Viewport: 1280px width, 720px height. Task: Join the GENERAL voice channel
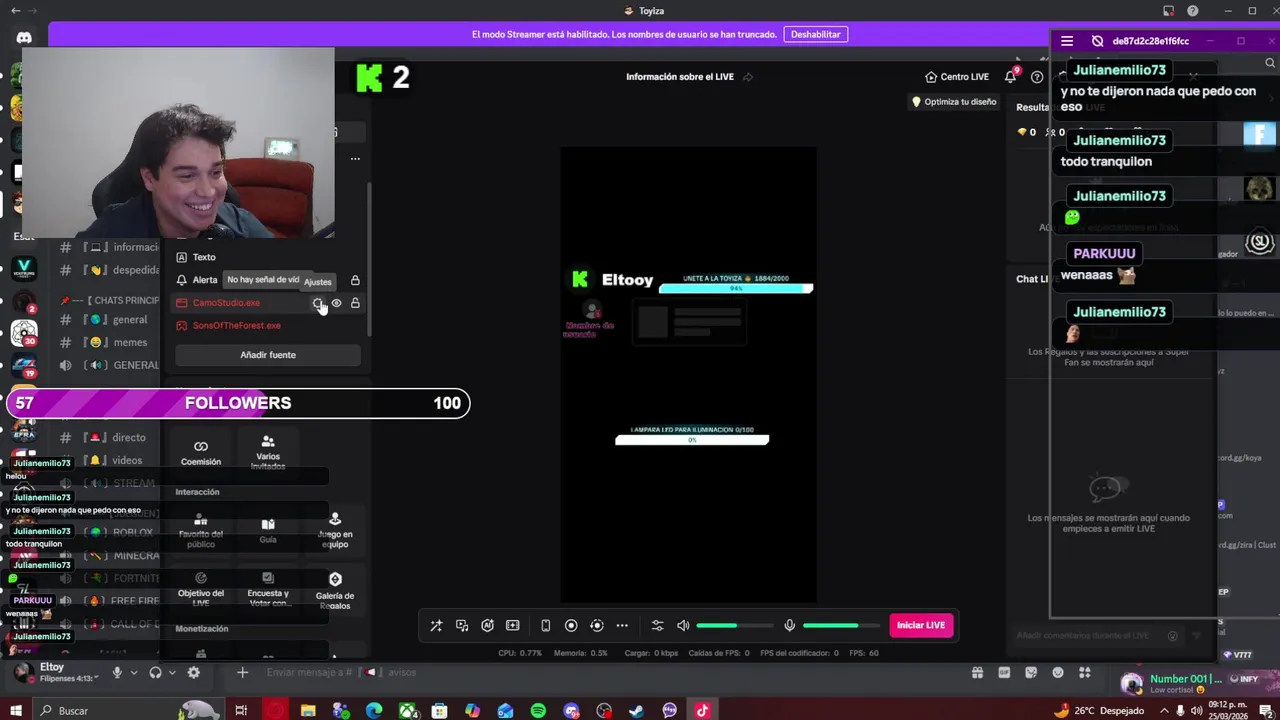click(108, 365)
